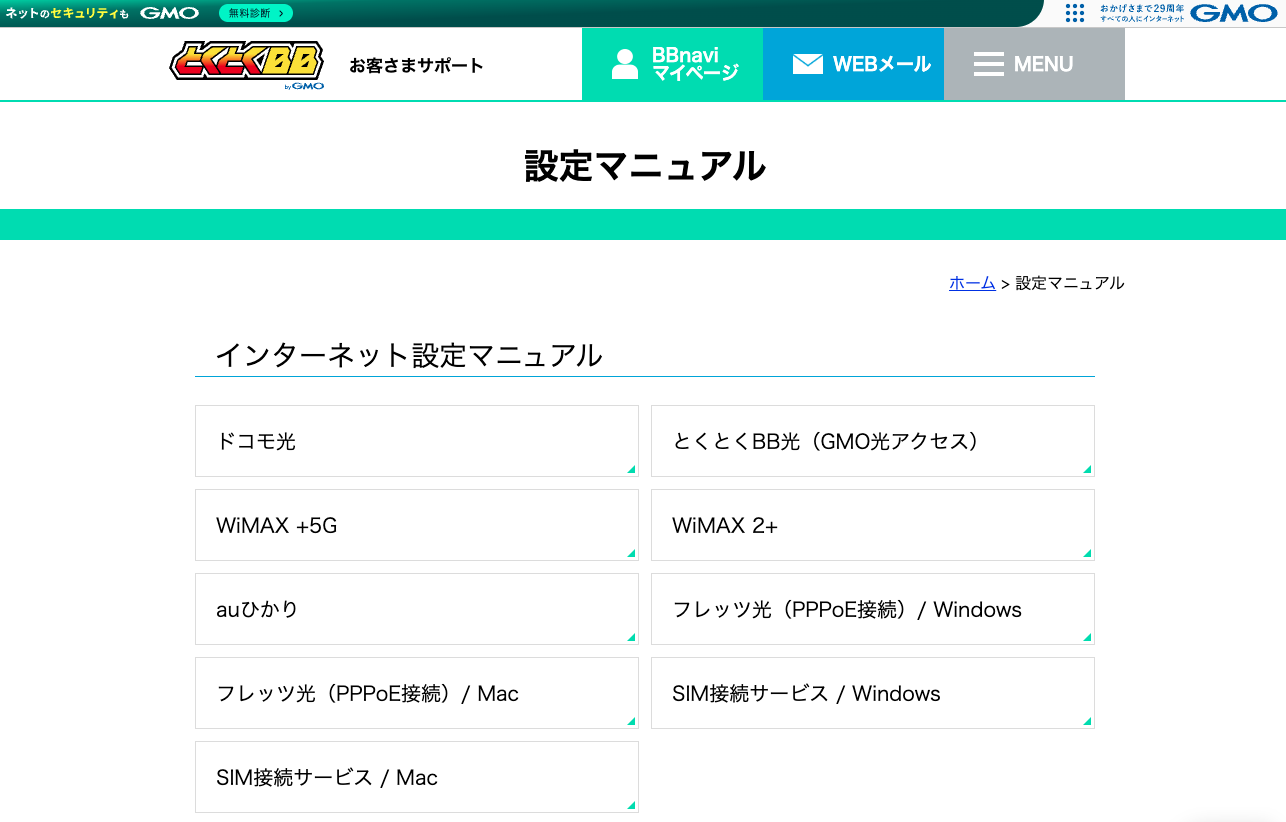
Task: Click the BBnavi person icon
Action: [625, 64]
